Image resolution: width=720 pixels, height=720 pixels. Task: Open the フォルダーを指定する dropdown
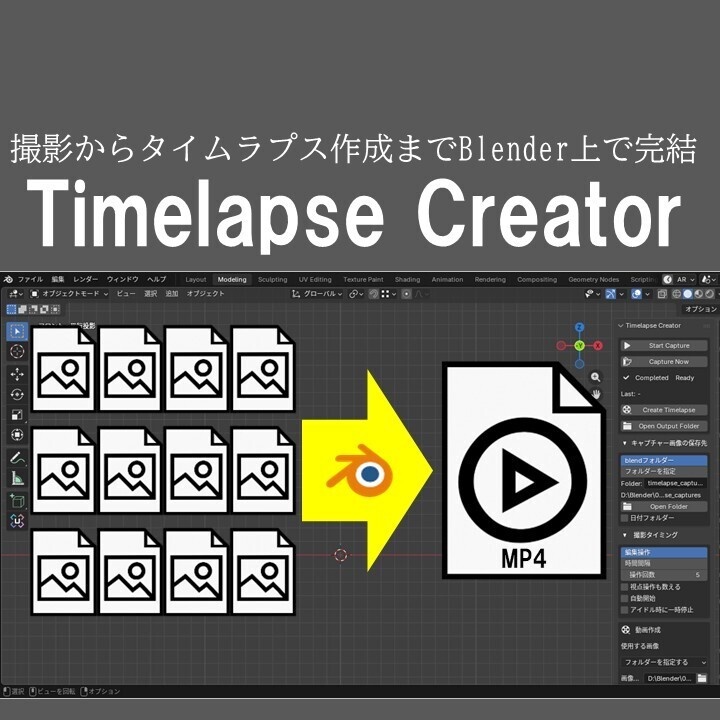664,662
